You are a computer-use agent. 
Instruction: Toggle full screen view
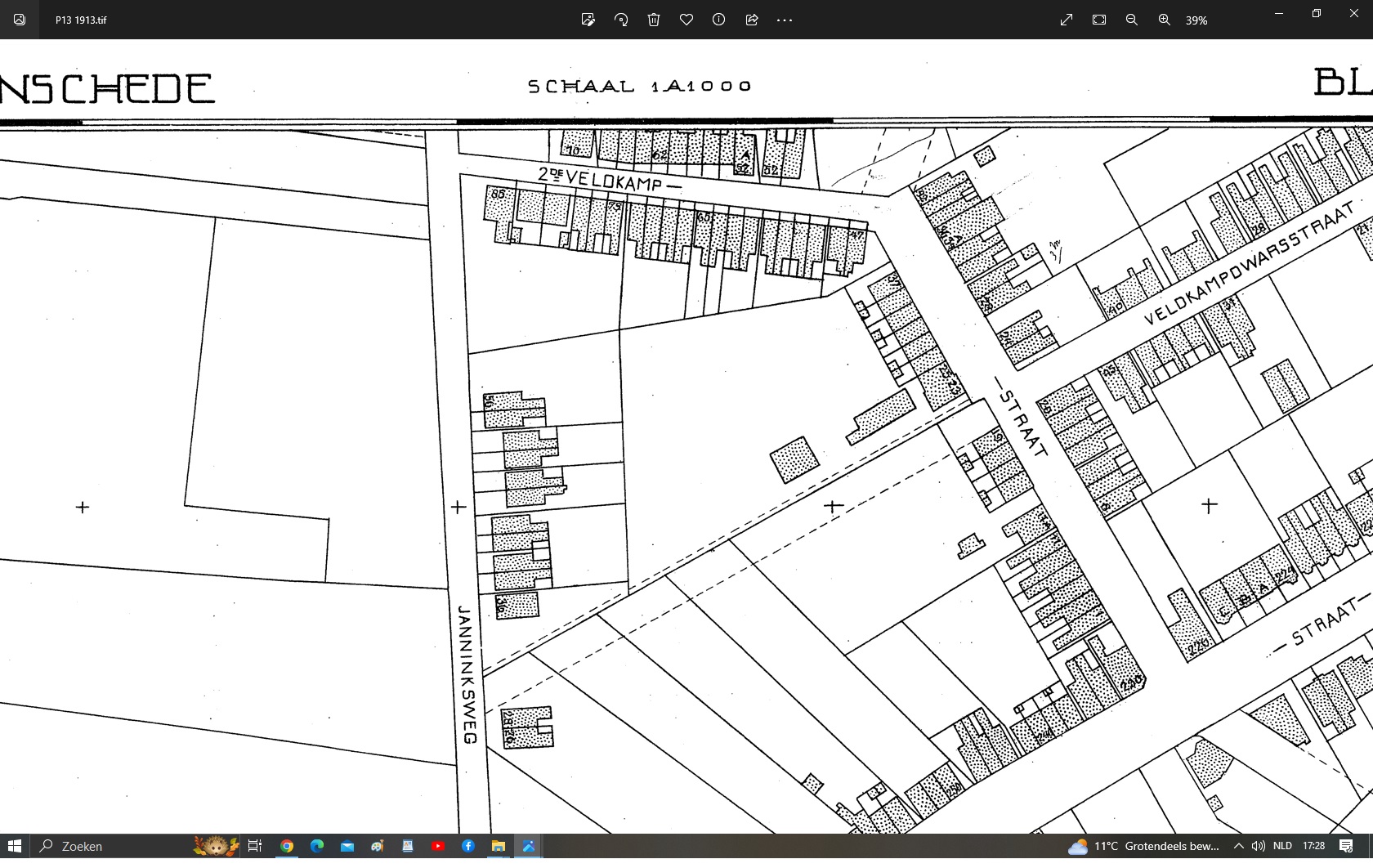pos(1067,20)
